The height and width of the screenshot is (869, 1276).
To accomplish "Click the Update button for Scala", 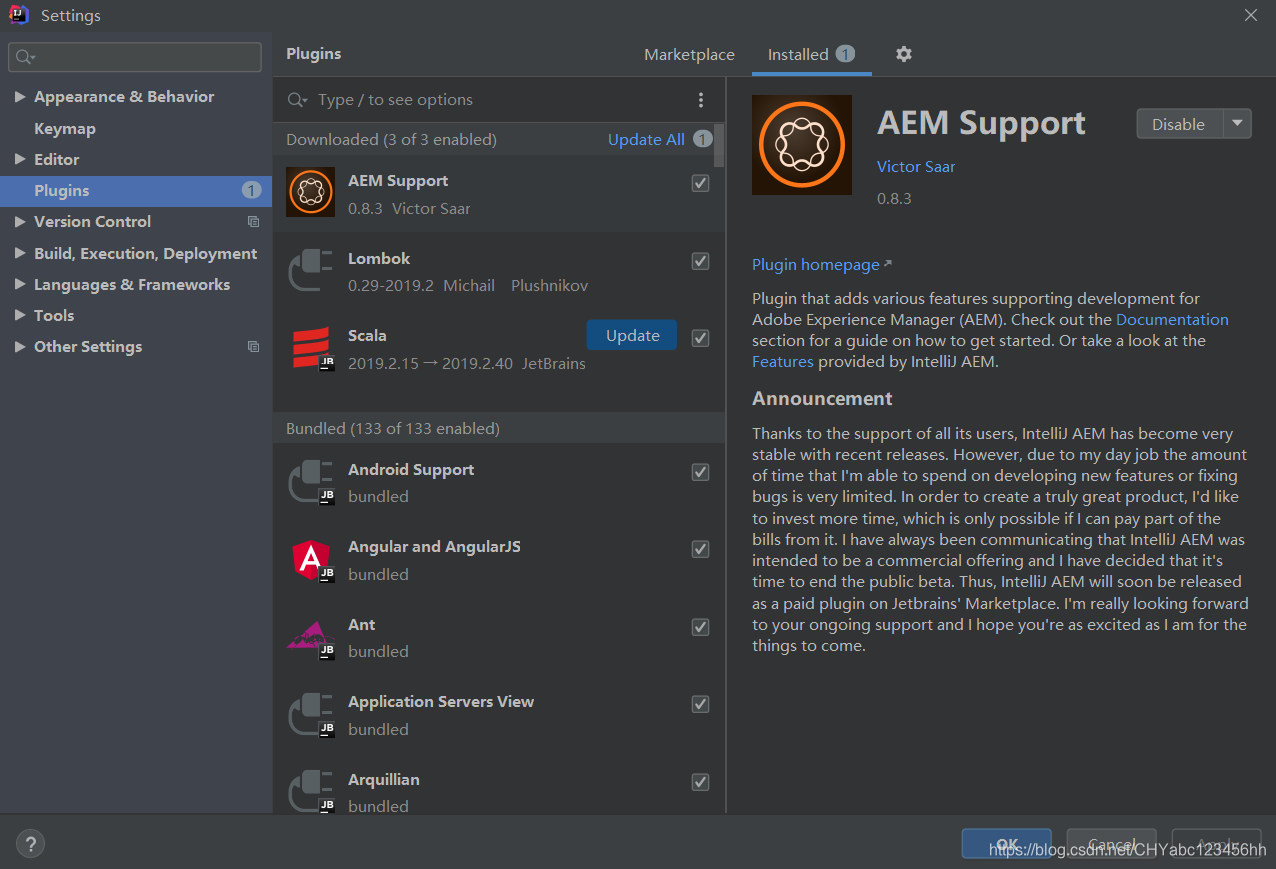I will click(632, 336).
